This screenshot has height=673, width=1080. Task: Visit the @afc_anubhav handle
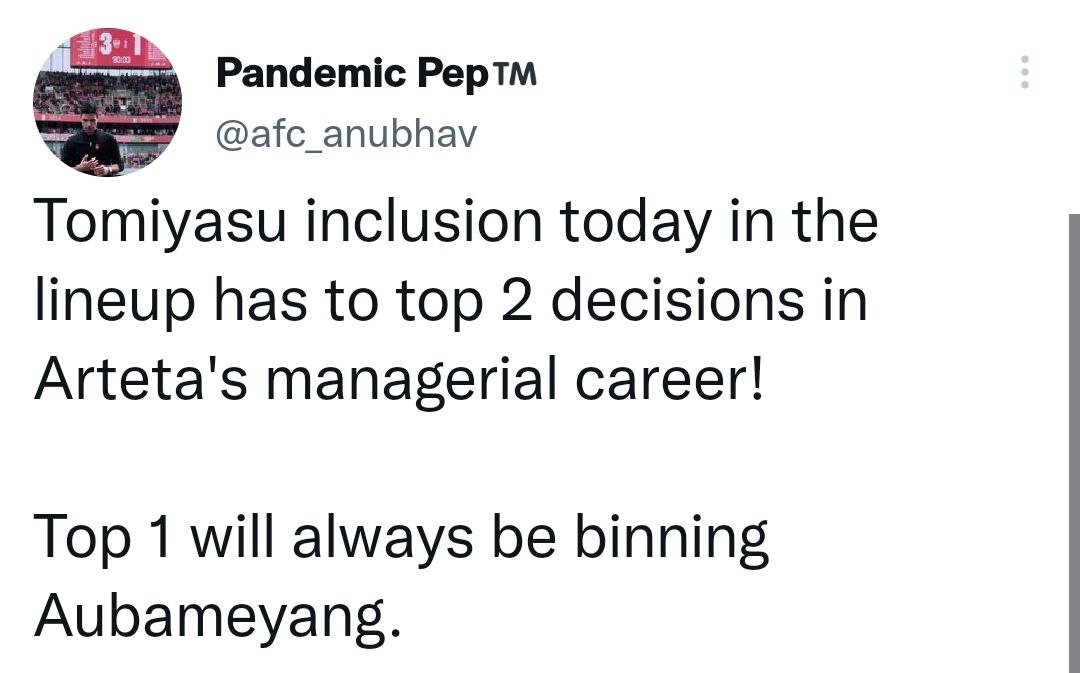pos(347,133)
